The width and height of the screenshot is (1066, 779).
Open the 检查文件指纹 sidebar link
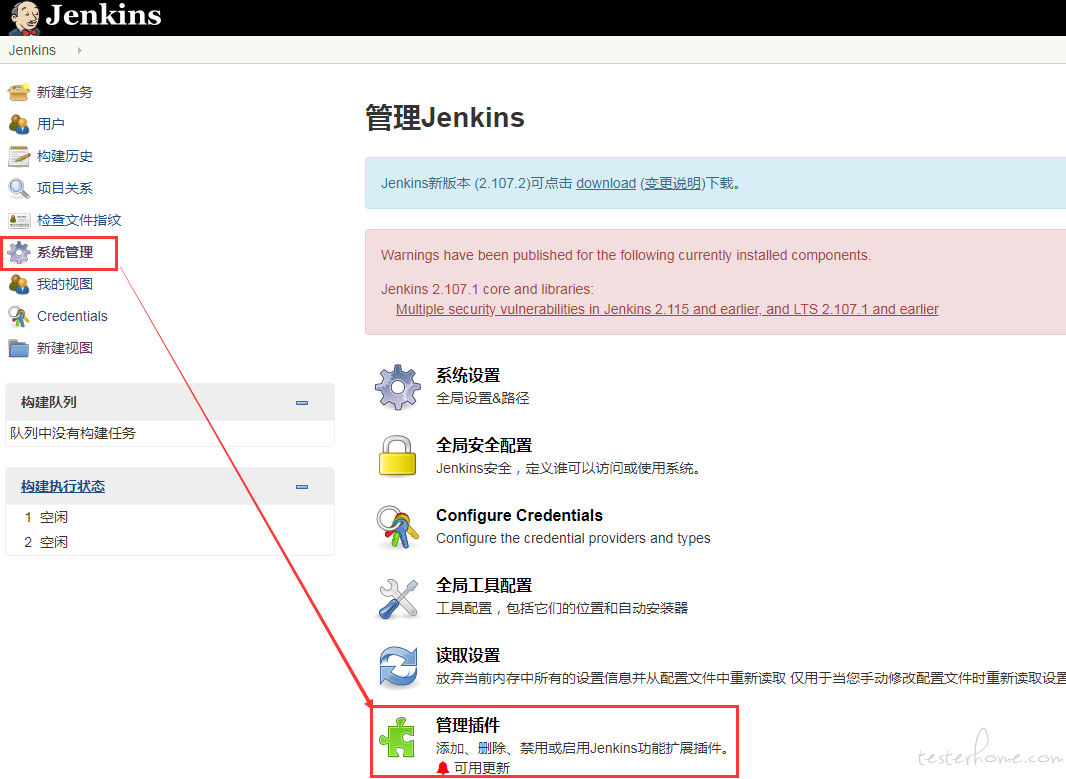coord(79,220)
